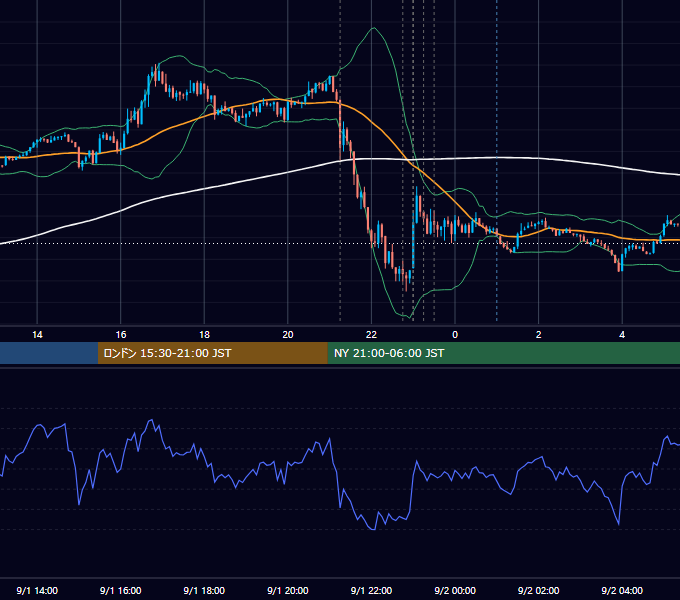680x600 pixels.
Task: Click the blue session band left of London
Action: (x=49, y=353)
